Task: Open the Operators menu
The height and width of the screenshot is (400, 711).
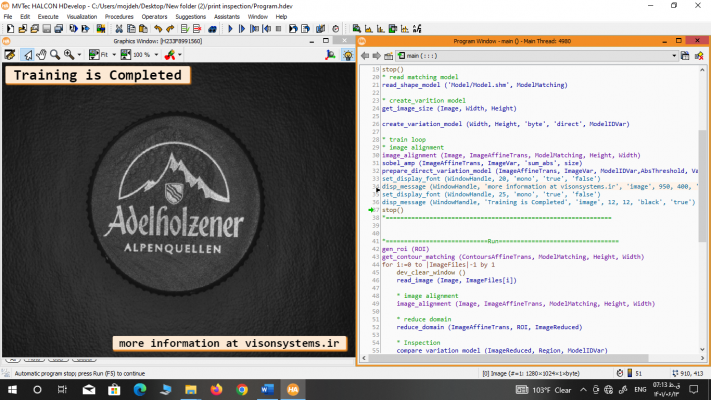Action: 153,17
